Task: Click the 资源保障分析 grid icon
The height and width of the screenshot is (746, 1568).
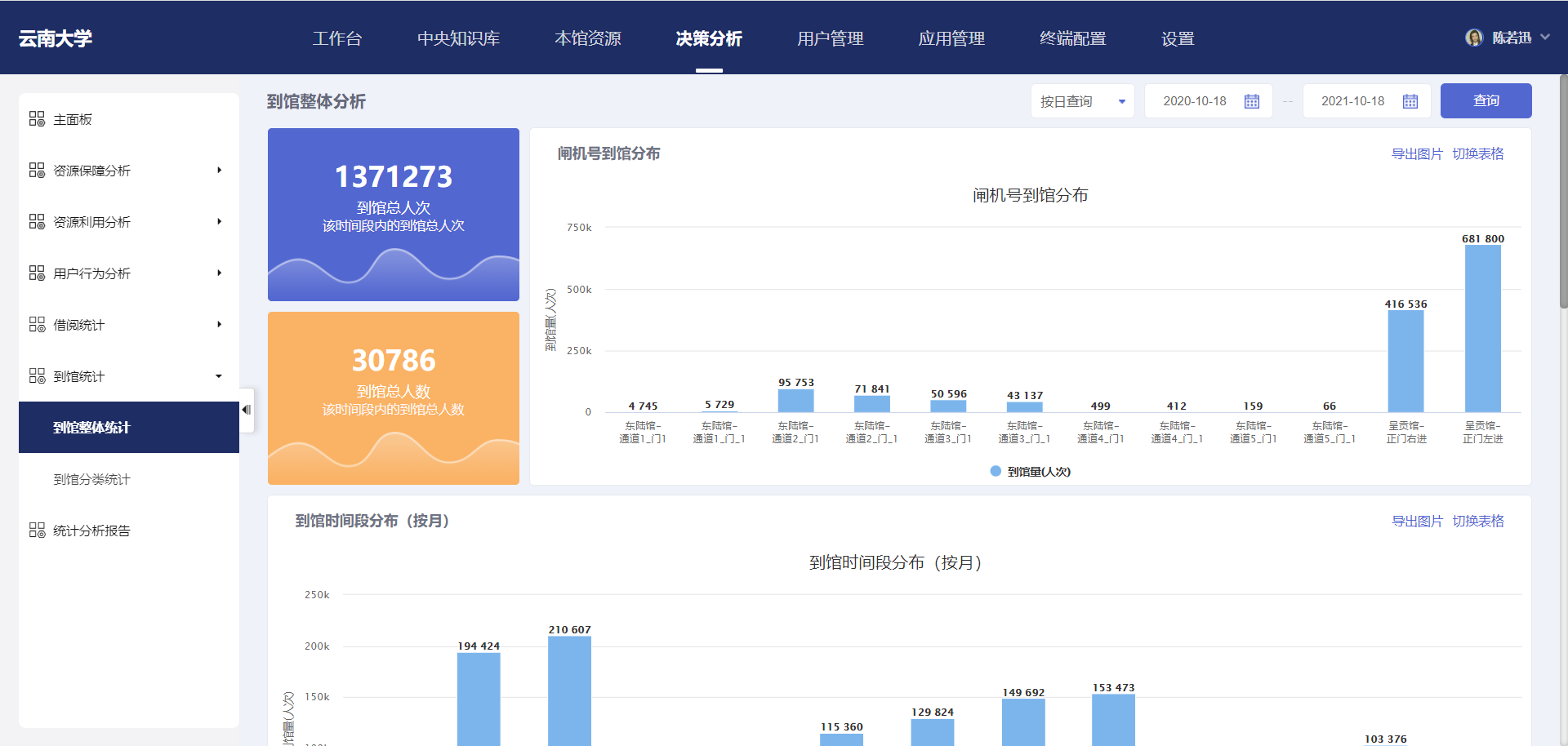Action: (37, 171)
